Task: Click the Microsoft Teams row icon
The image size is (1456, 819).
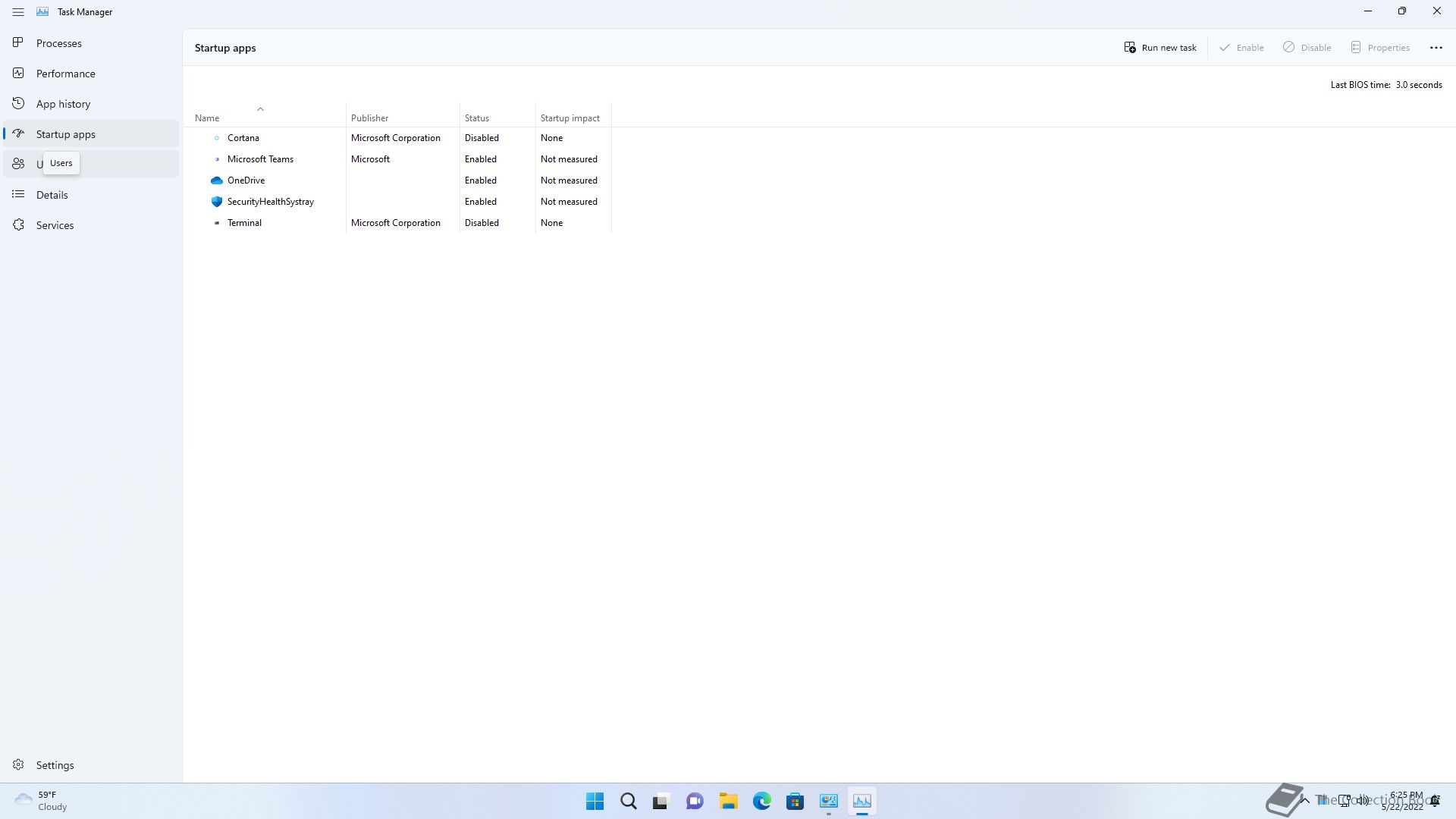Action: point(216,159)
